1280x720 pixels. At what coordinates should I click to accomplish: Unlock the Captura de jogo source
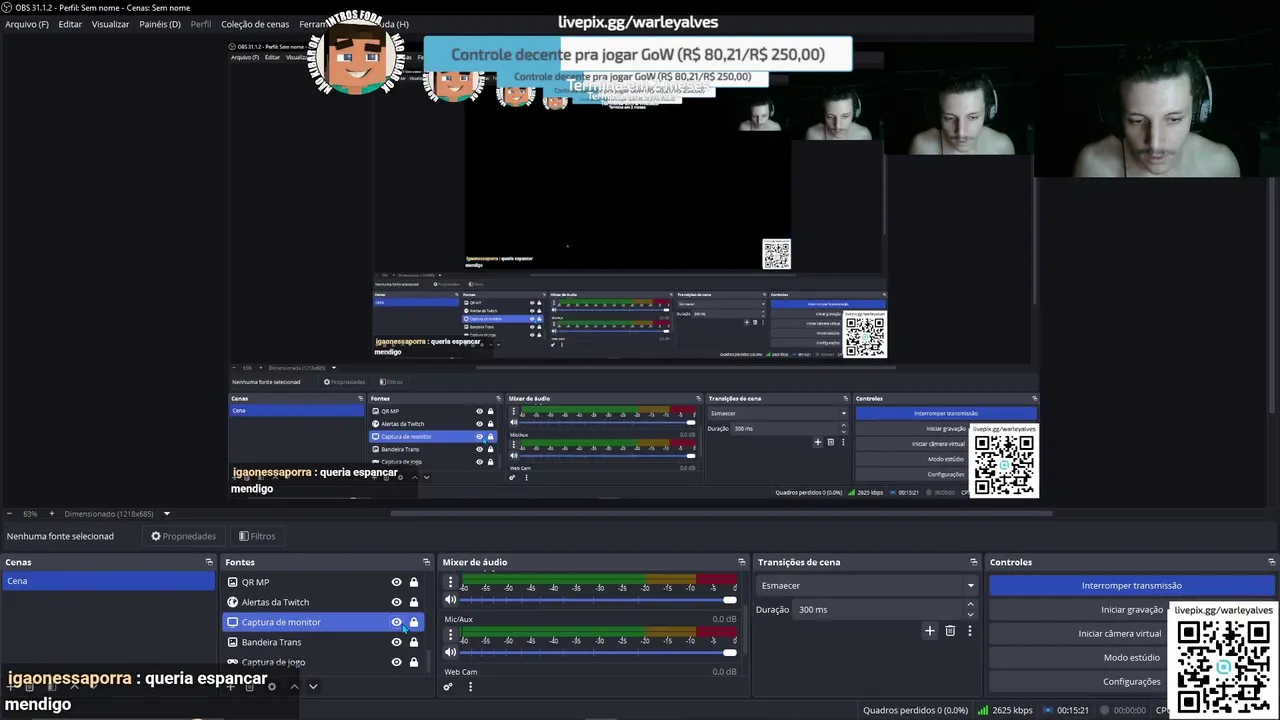(x=414, y=662)
